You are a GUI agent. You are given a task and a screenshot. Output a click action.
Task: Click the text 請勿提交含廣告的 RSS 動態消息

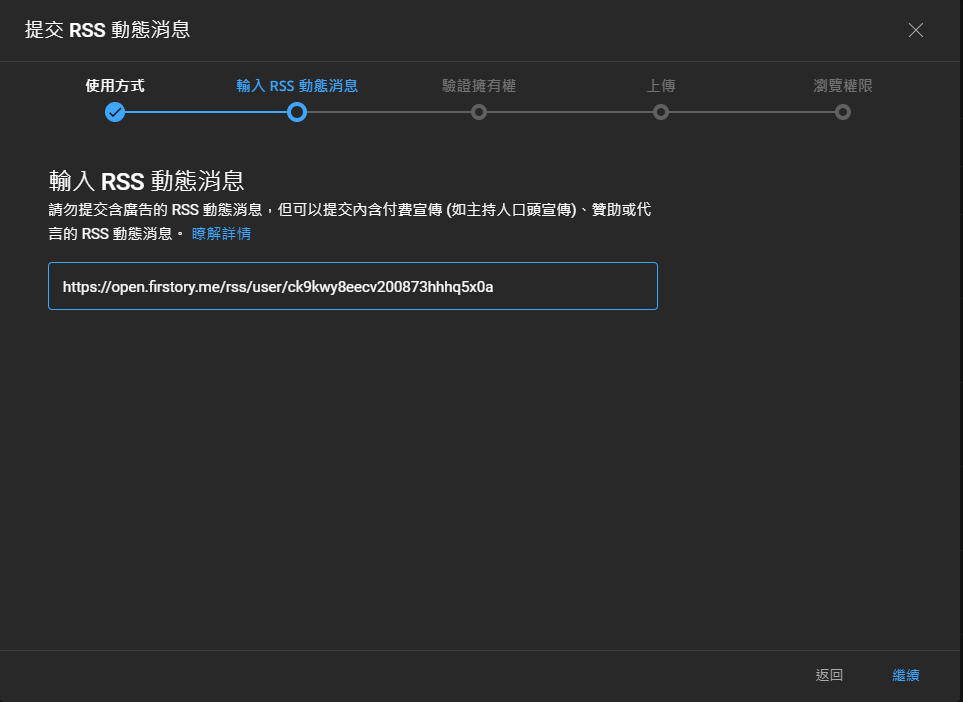[155, 210]
